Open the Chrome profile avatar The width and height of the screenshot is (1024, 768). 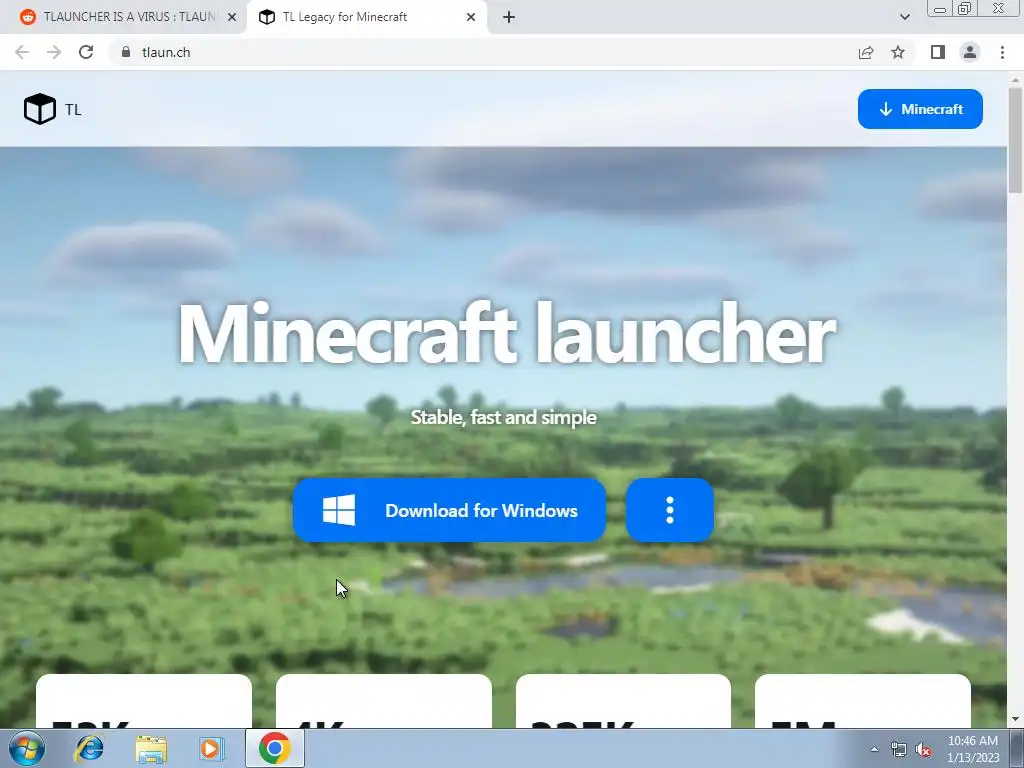click(x=970, y=52)
